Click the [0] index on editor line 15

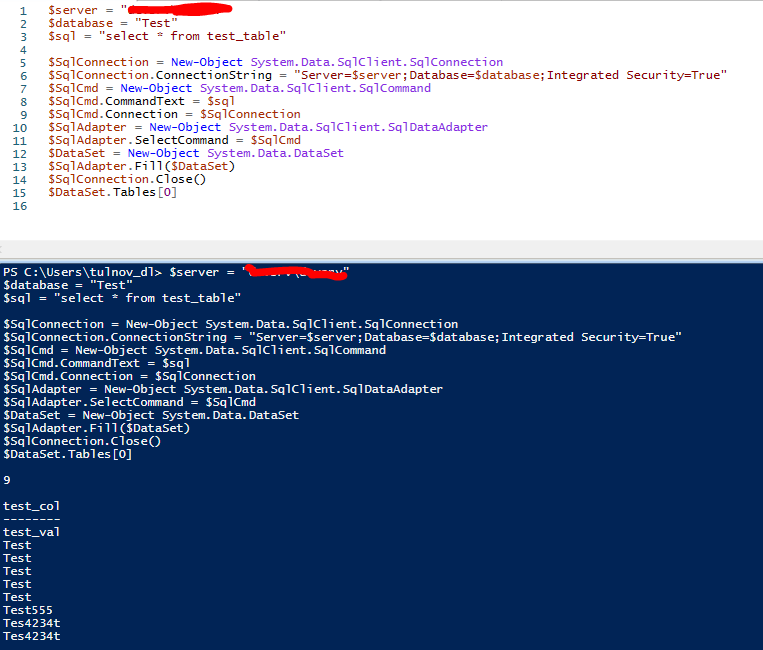(167, 192)
